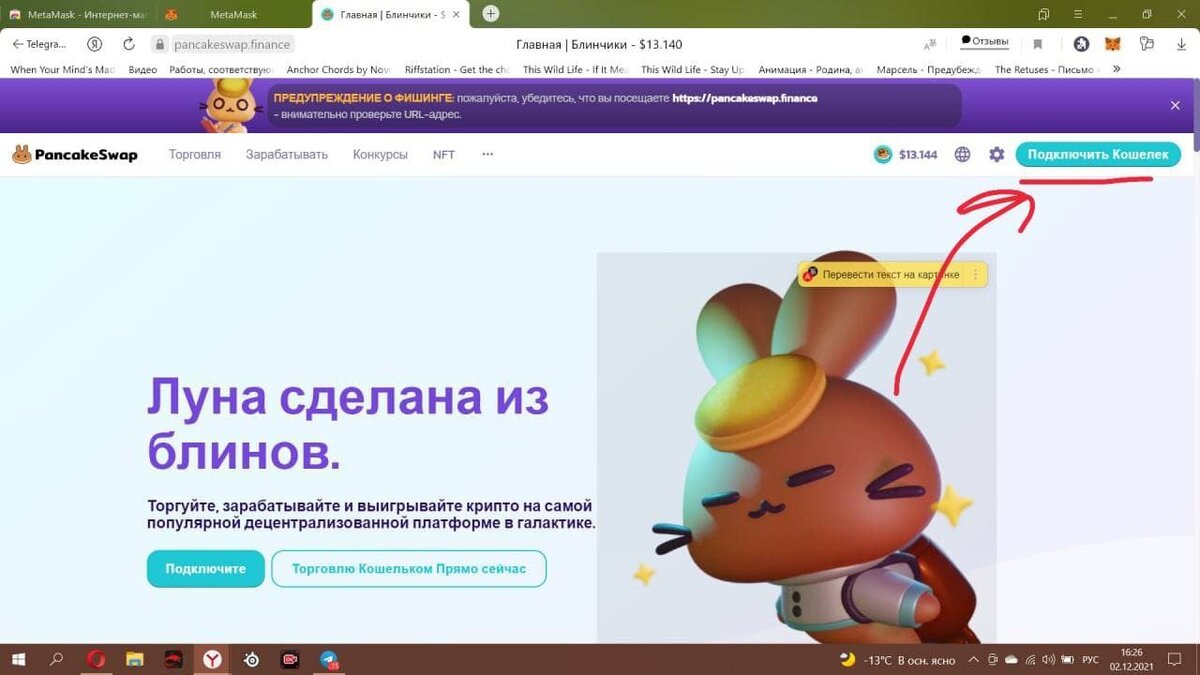
Task: Open the red screen recorder taskbar icon
Action: coord(290,660)
